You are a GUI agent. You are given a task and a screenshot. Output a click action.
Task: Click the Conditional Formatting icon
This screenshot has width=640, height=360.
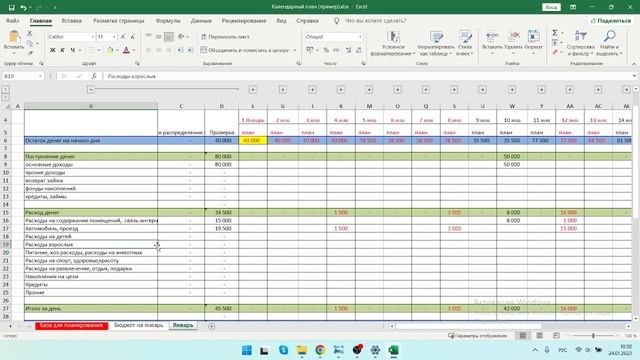(x=393, y=37)
